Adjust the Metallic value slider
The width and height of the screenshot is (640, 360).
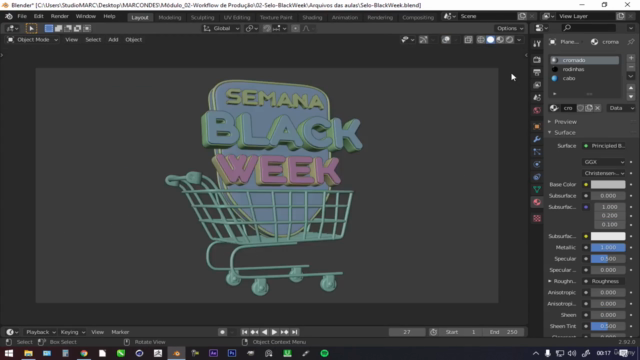tap(608, 247)
